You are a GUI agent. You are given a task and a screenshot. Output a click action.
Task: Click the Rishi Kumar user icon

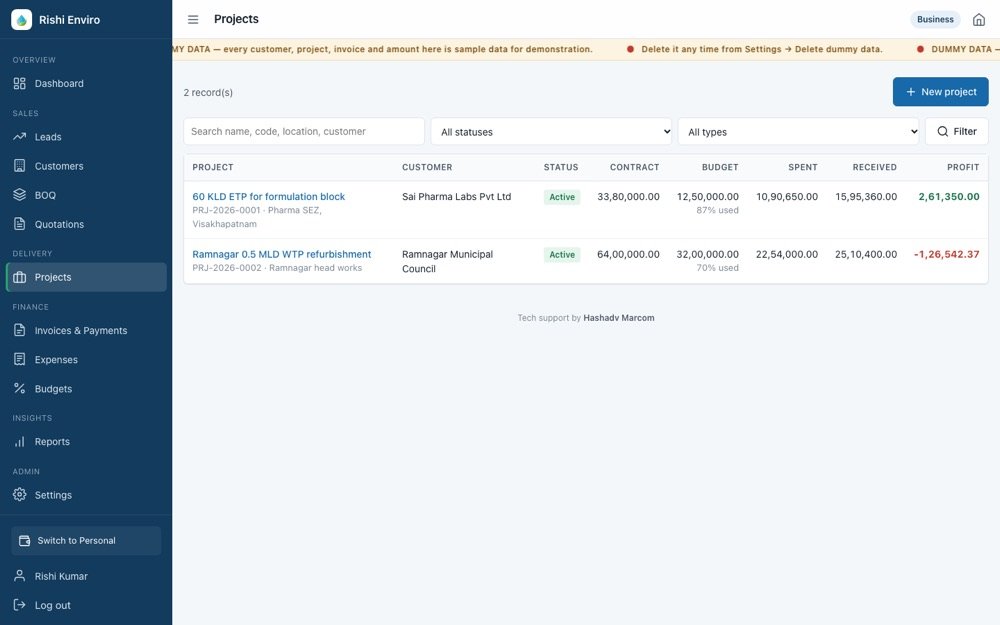[20, 576]
